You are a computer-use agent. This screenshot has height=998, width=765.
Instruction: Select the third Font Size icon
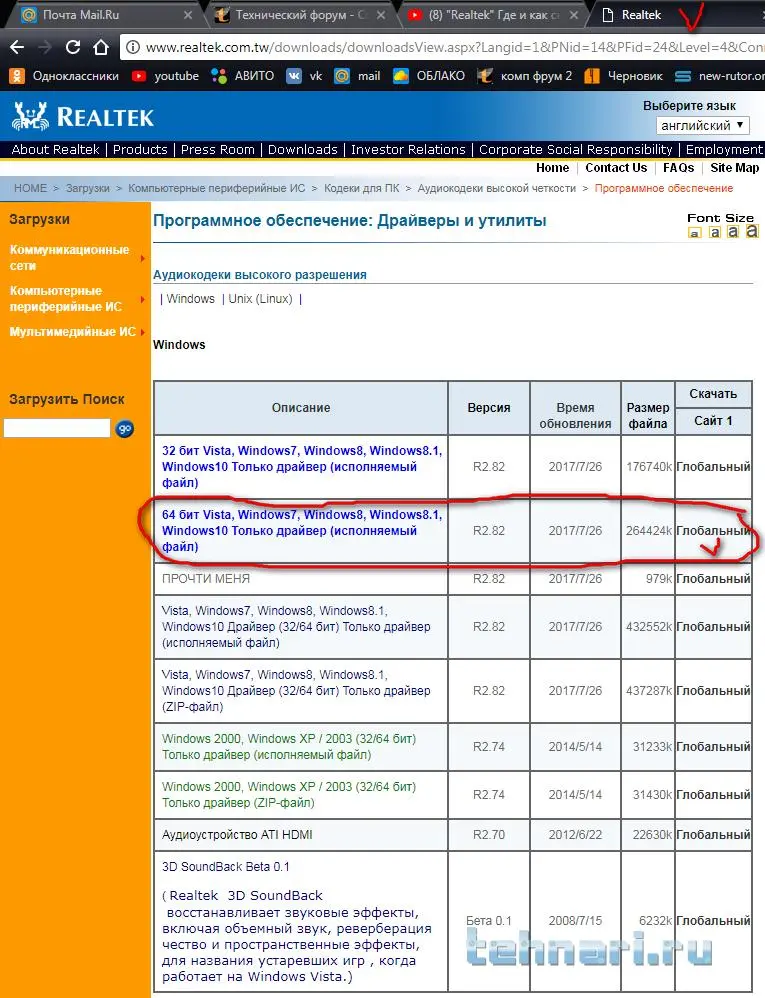pos(733,232)
